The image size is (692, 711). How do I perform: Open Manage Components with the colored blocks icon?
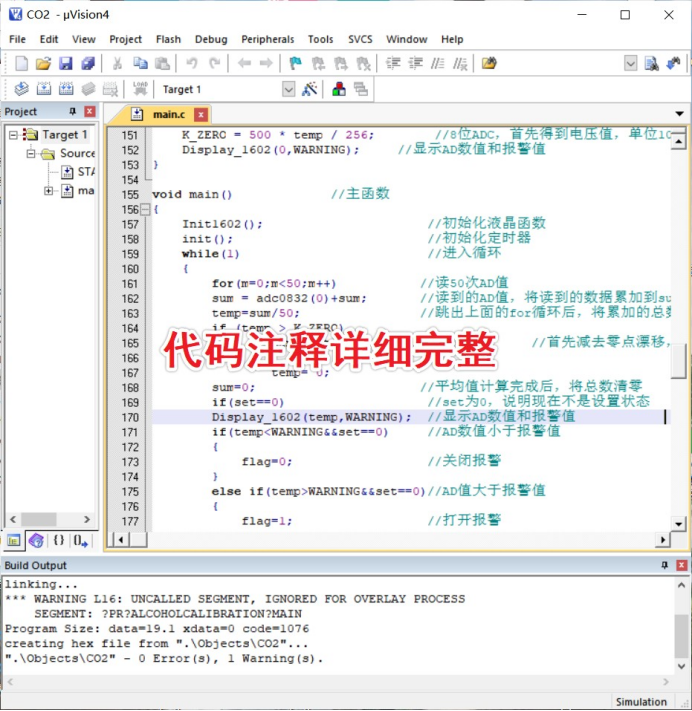click(x=339, y=89)
